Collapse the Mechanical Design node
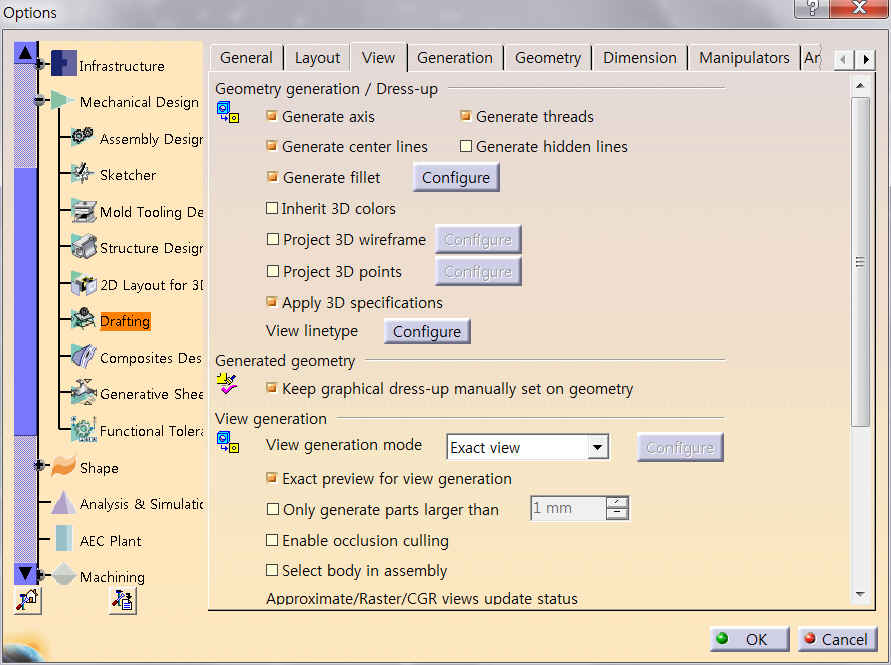Image resolution: width=891 pixels, height=665 pixels. click(x=40, y=100)
